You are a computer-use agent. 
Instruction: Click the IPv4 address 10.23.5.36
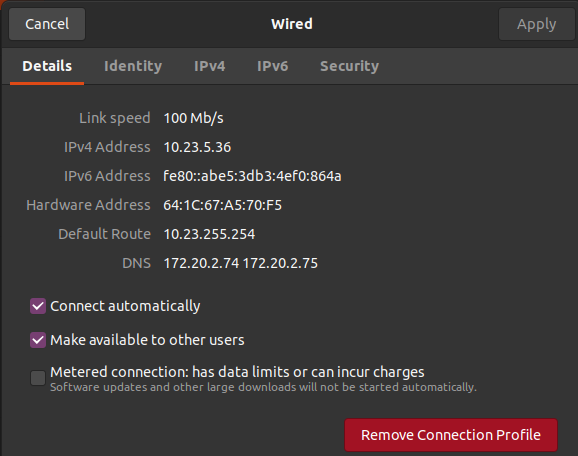pos(197,147)
